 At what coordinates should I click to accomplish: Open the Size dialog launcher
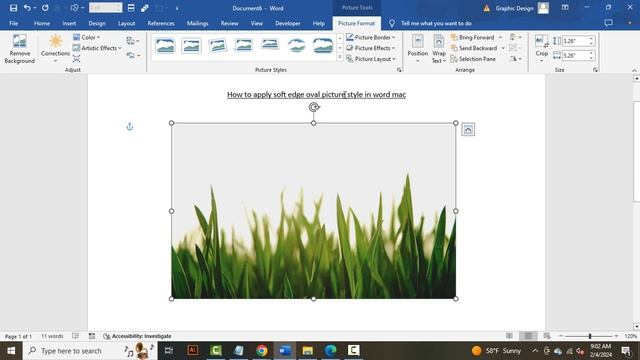point(596,70)
